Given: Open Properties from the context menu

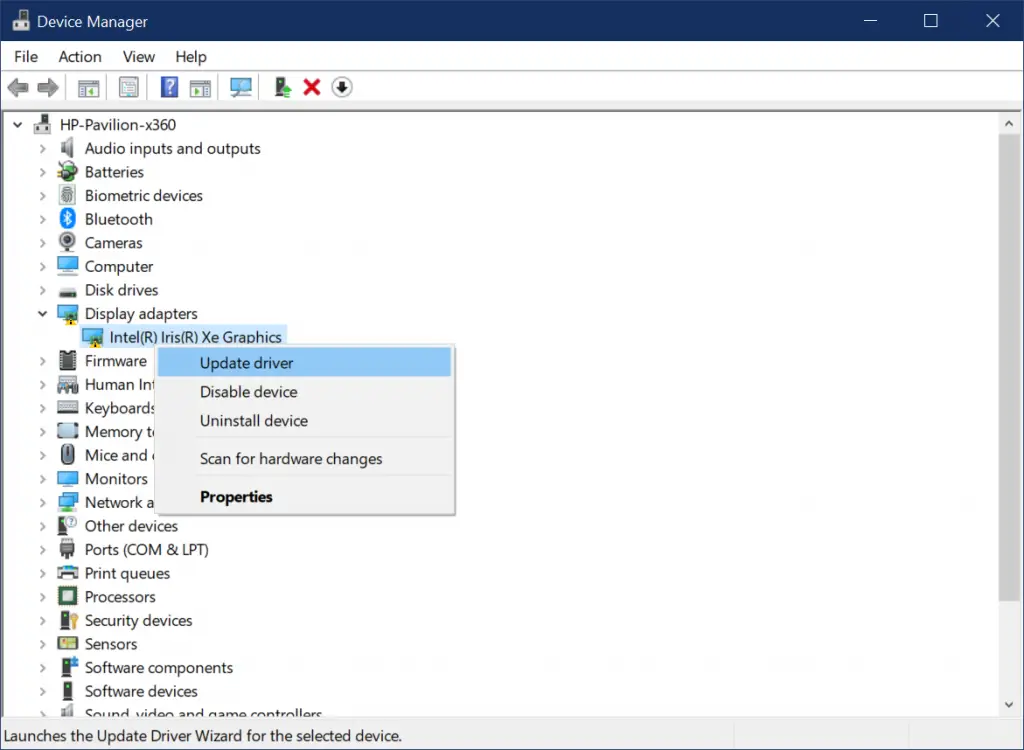Looking at the screenshot, I should (304, 497).
